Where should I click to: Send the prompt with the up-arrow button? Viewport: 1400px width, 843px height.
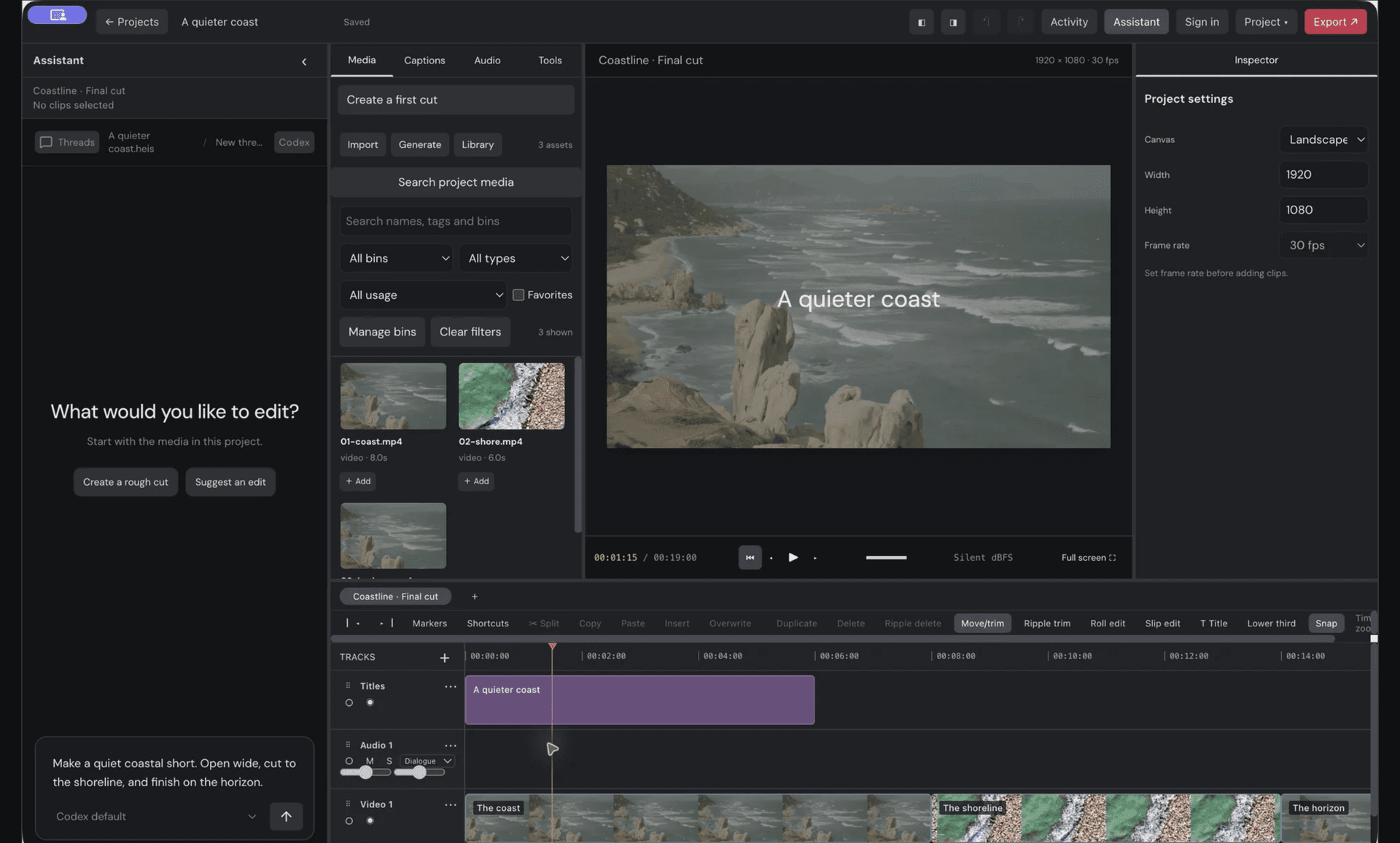286,816
